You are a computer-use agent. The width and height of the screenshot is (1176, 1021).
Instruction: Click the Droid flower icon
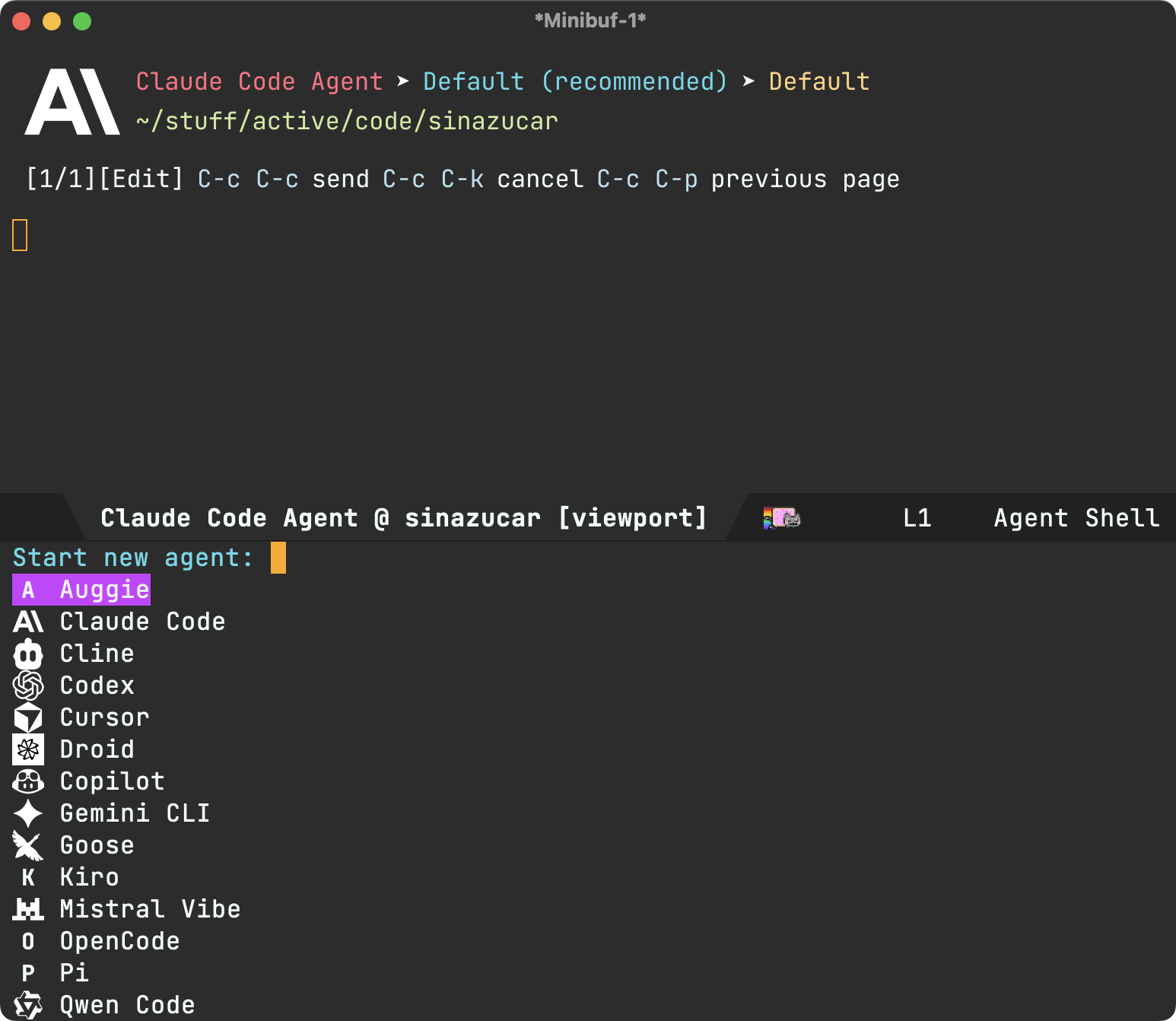[28, 749]
